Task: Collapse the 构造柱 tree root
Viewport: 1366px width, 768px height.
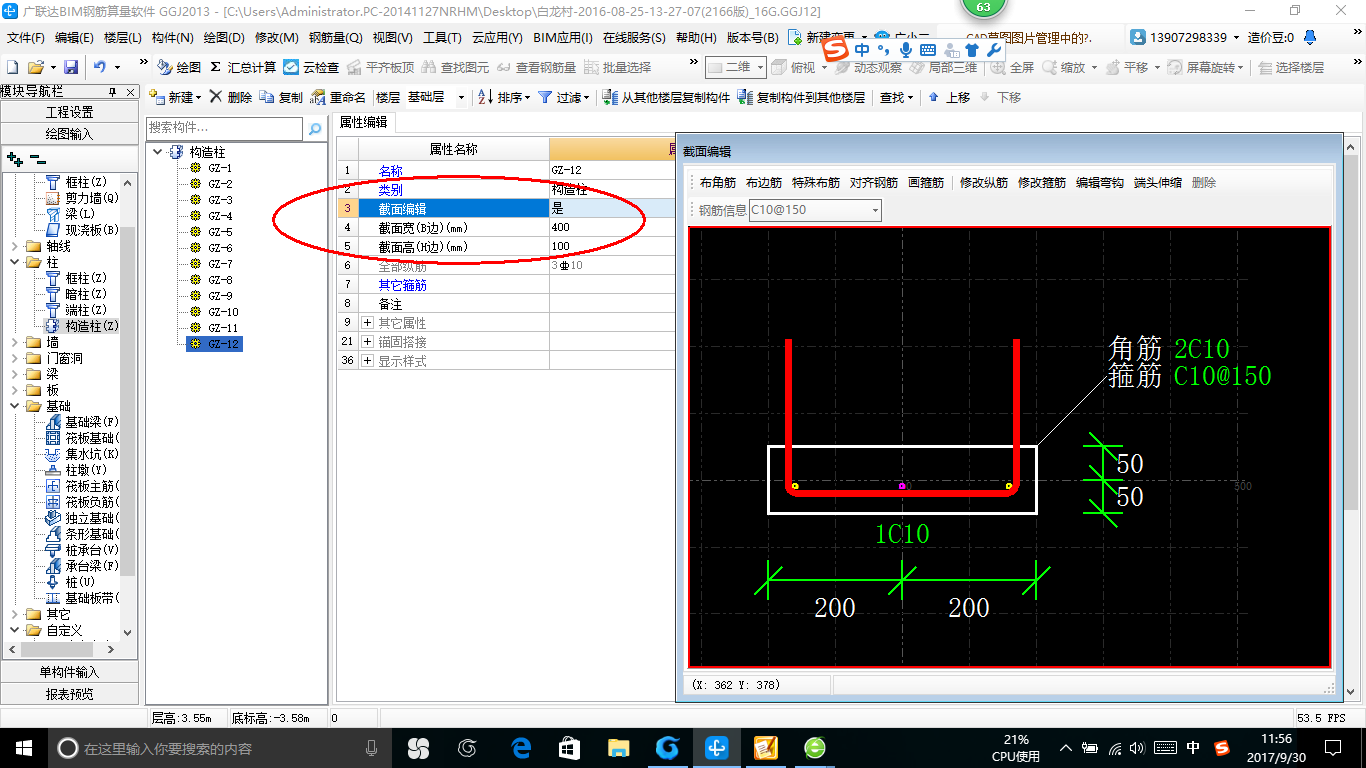Action: [159, 152]
